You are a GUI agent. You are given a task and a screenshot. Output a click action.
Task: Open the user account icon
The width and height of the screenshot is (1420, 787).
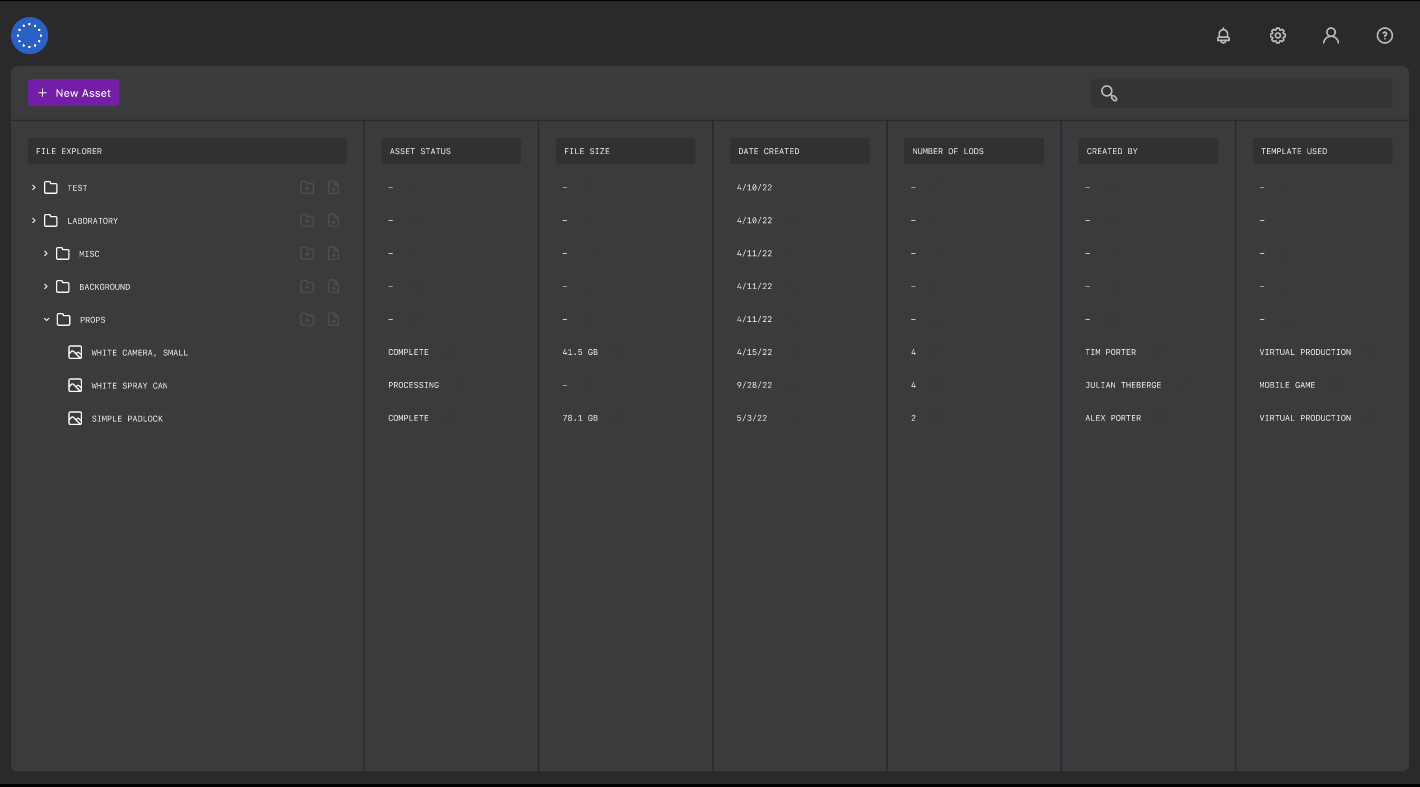pos(1331,35)
